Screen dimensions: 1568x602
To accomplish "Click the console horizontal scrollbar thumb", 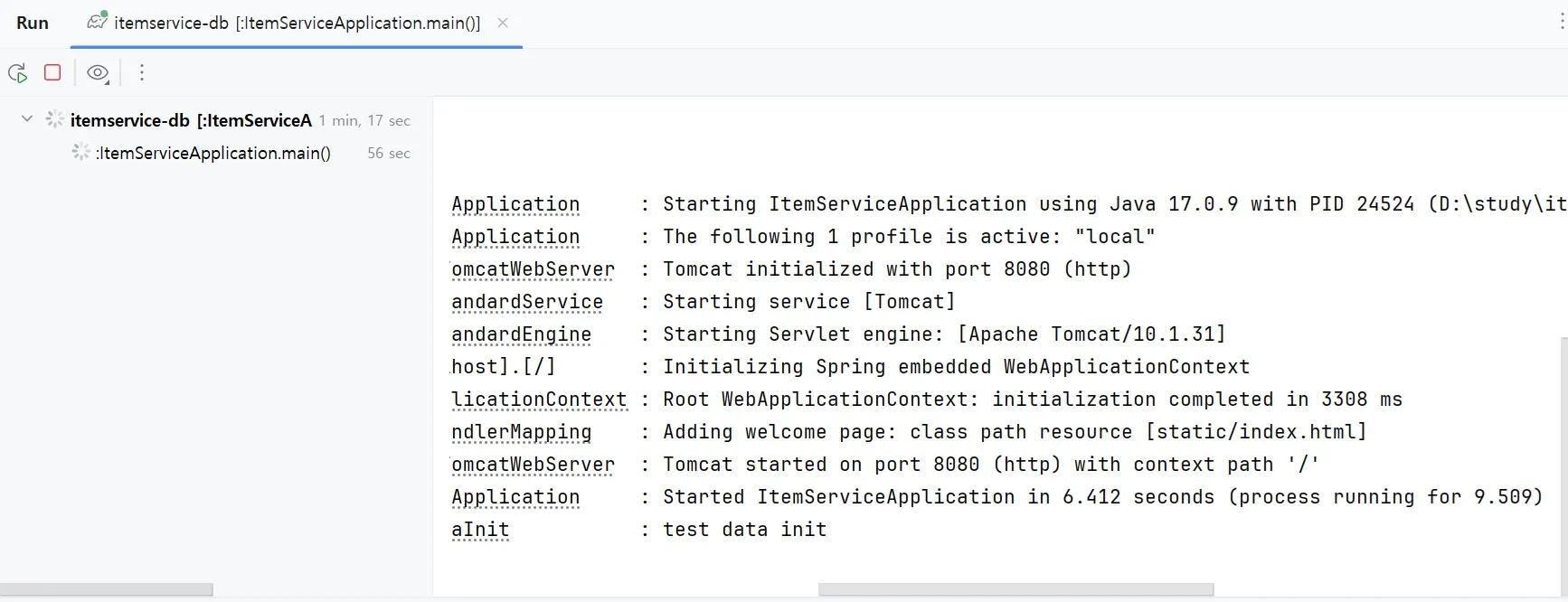I will (x=1015, y=589).
